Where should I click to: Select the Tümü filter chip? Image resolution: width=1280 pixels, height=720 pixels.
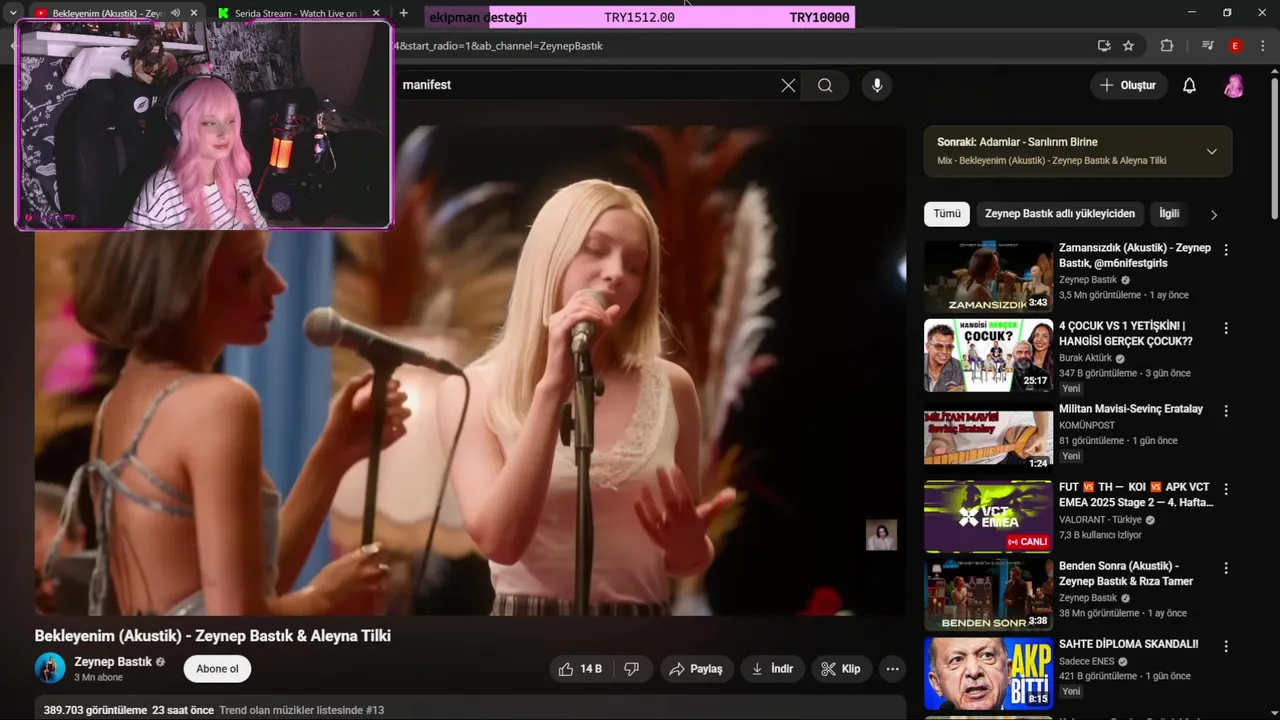[x=947, y=214]
